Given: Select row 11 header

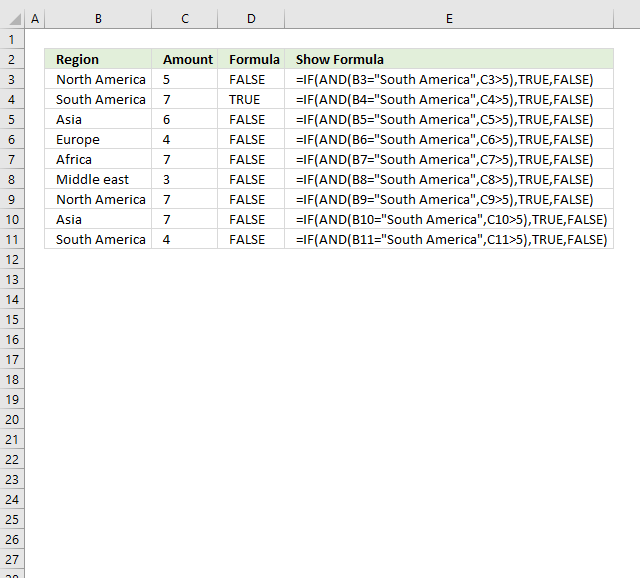Looking at the screenshot, I should (x=12, y=239).
